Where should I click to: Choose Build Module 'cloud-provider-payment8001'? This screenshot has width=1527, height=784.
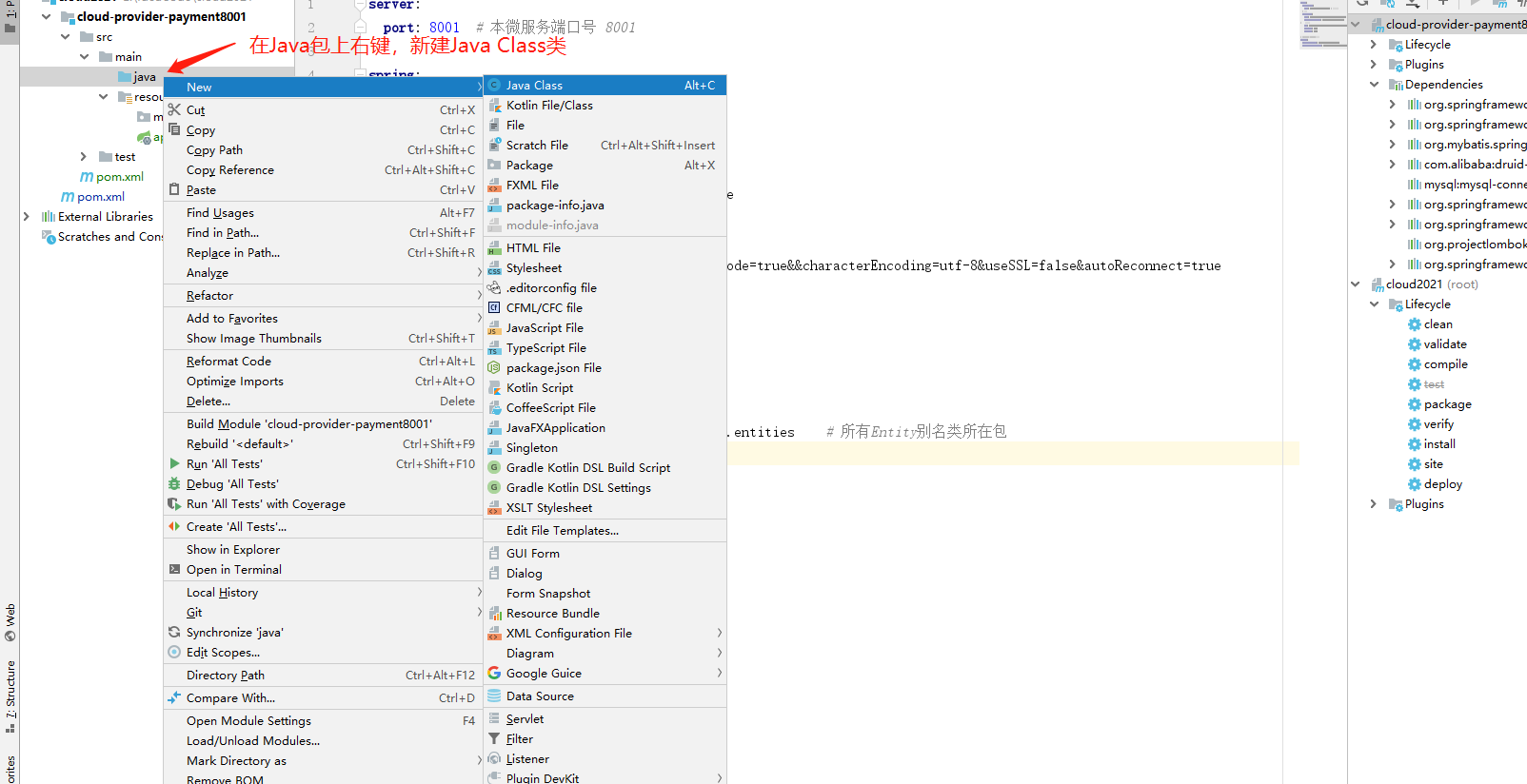pyautogui.click(x=324, y=424)
